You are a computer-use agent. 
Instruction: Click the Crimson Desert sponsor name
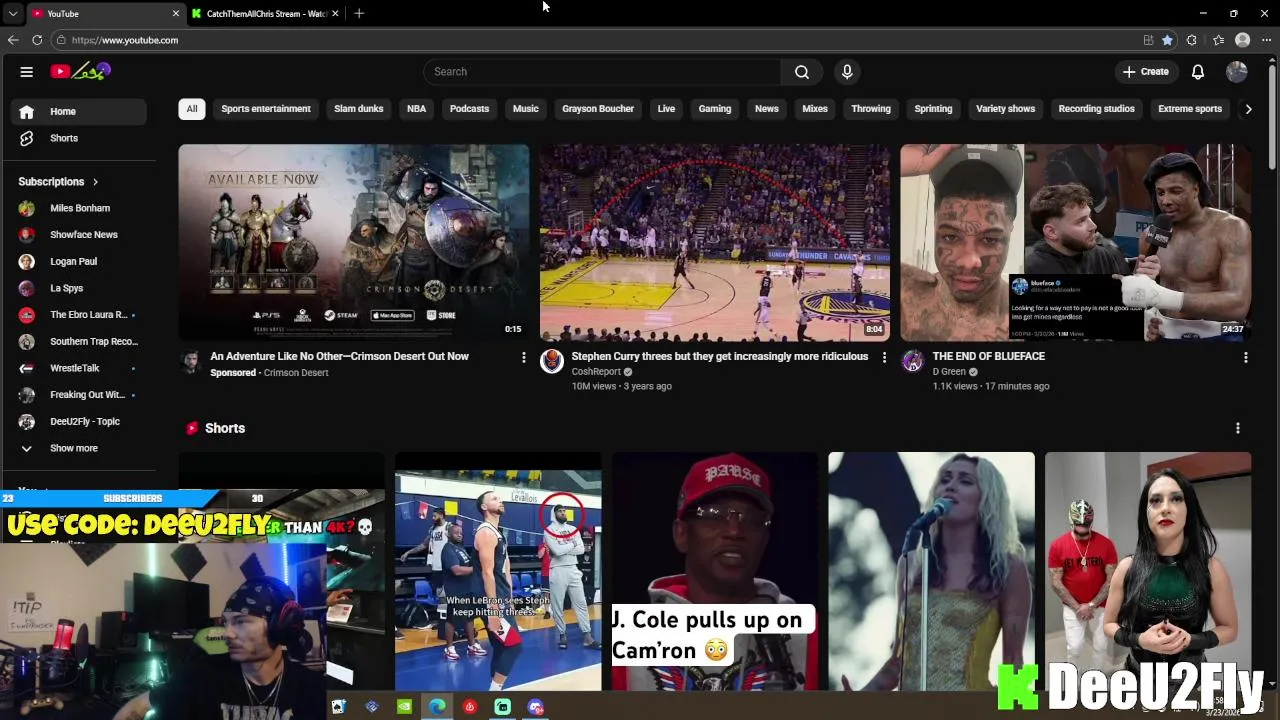296,373
